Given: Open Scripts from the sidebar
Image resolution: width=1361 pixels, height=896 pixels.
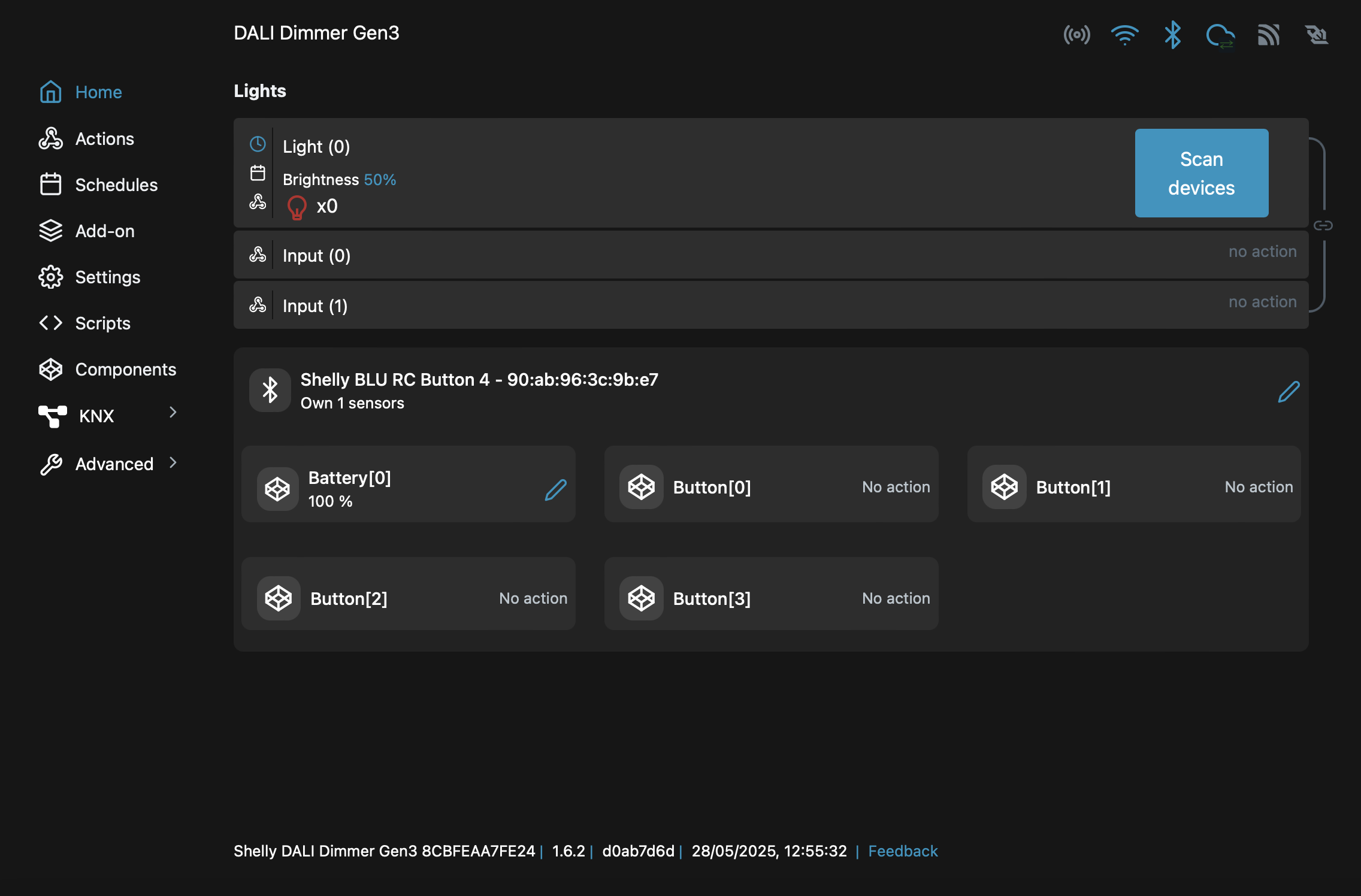Looking at the screenshot, I should 102,323.
